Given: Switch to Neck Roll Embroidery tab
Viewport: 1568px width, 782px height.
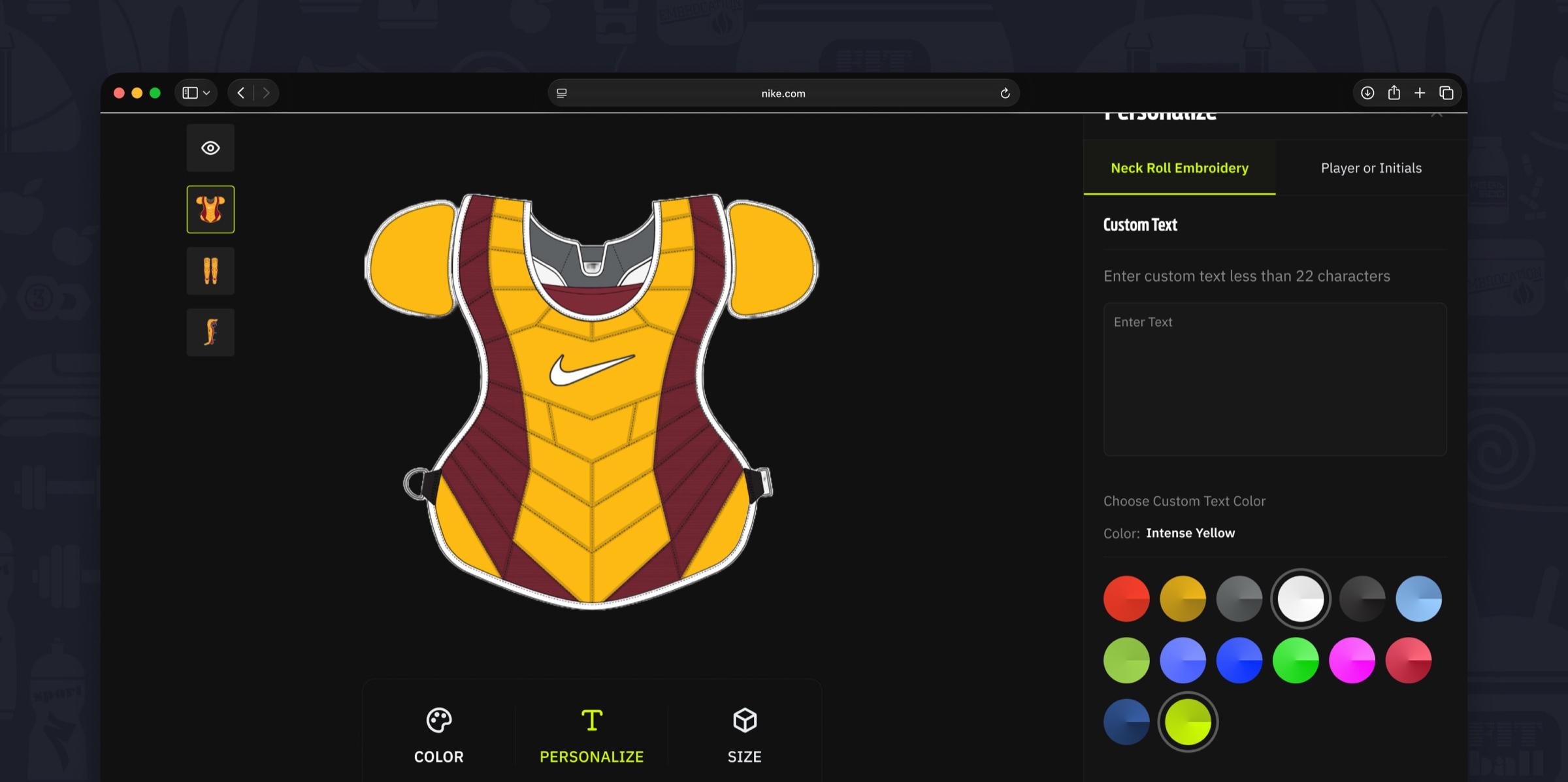Looking at the screenshot, I should [1179, 168].
